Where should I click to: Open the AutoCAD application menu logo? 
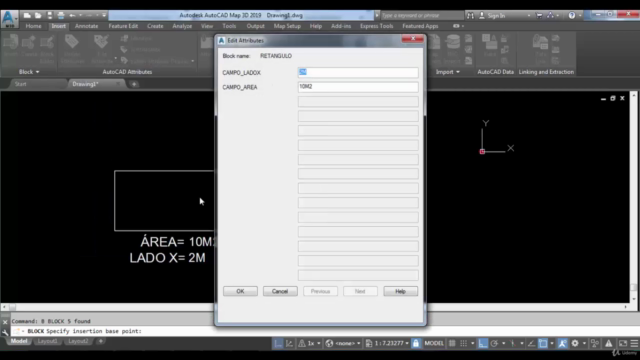coord(9,18)
